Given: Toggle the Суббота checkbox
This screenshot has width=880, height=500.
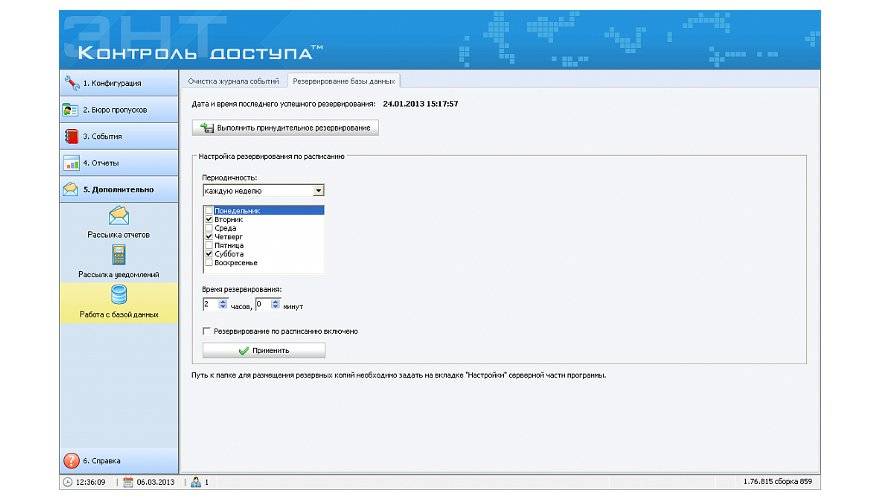Looking at the screenshot, I should (208, 254).
